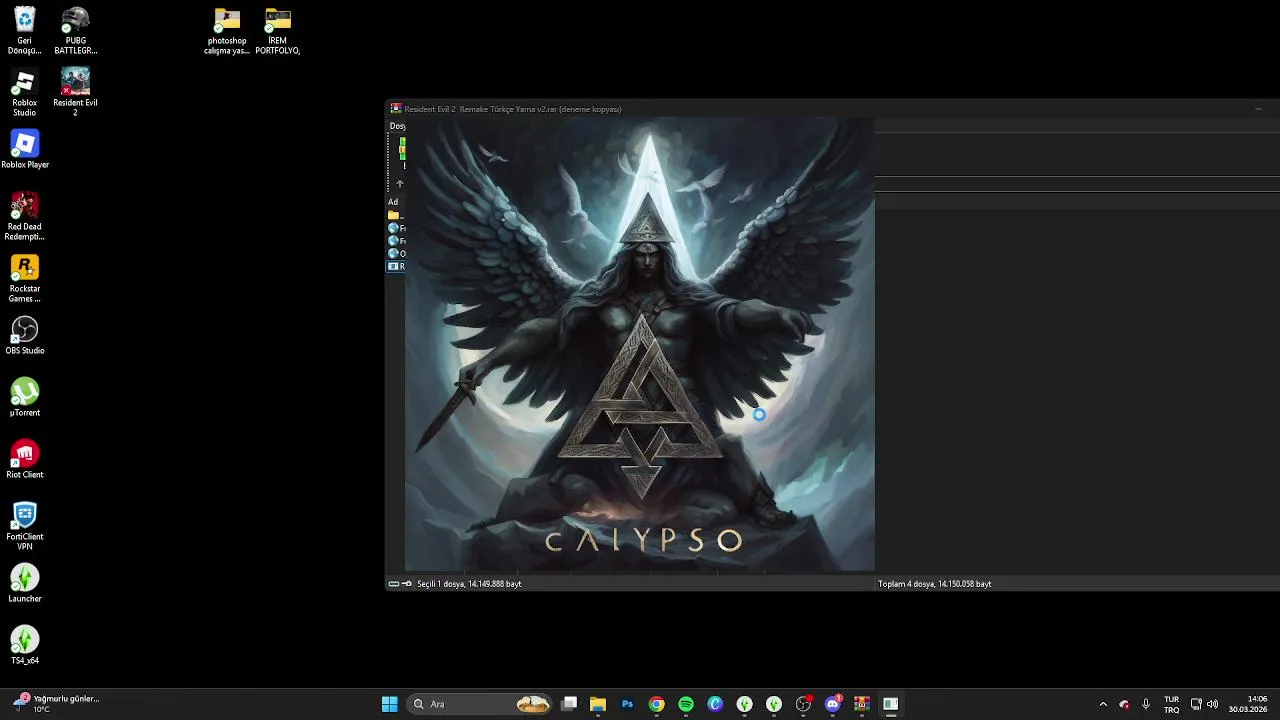Select the TS4_x64 desktop shortcut

(25, 646)
